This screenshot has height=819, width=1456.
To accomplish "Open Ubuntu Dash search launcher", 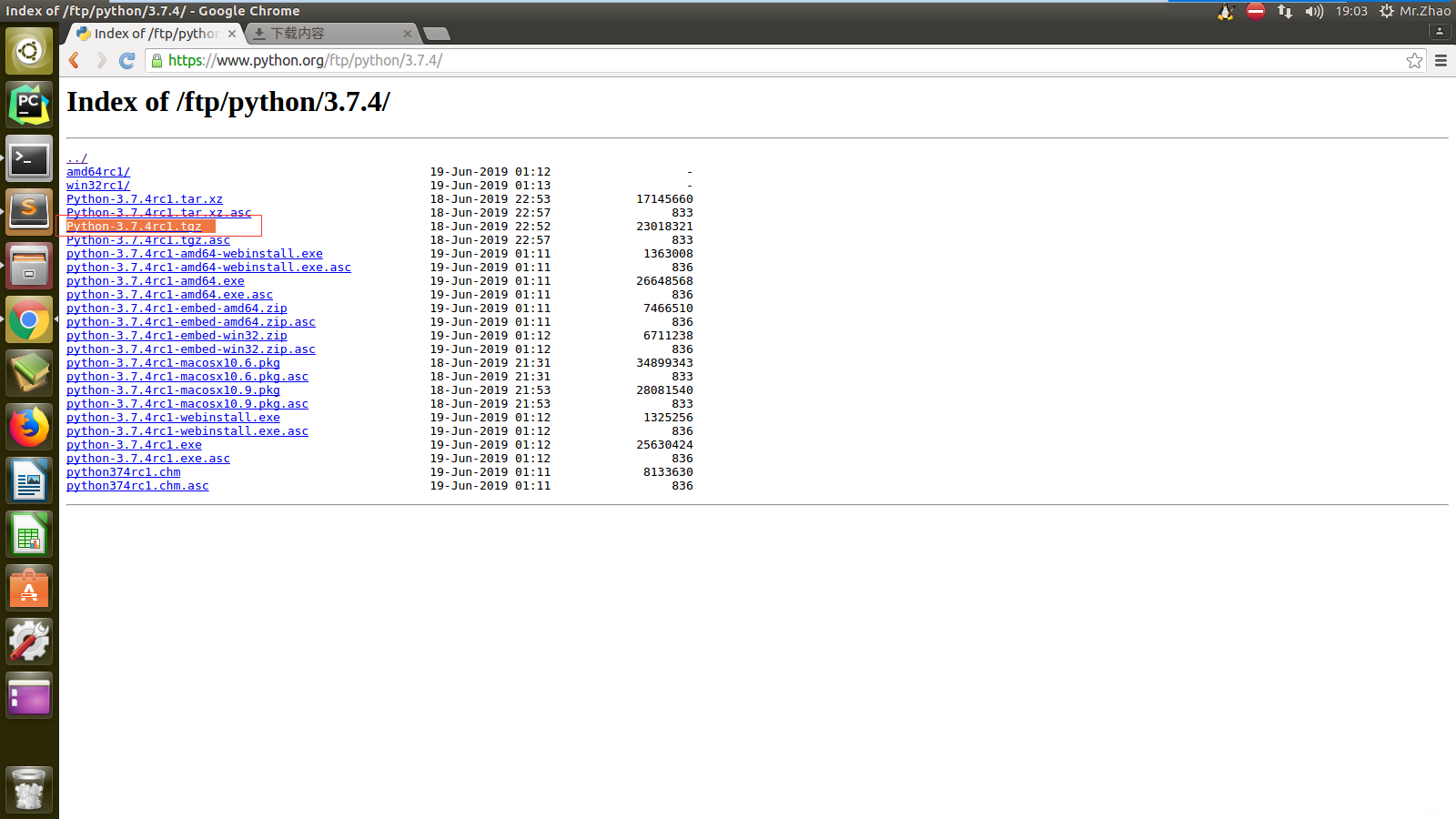I will click(x=29, y=51).
